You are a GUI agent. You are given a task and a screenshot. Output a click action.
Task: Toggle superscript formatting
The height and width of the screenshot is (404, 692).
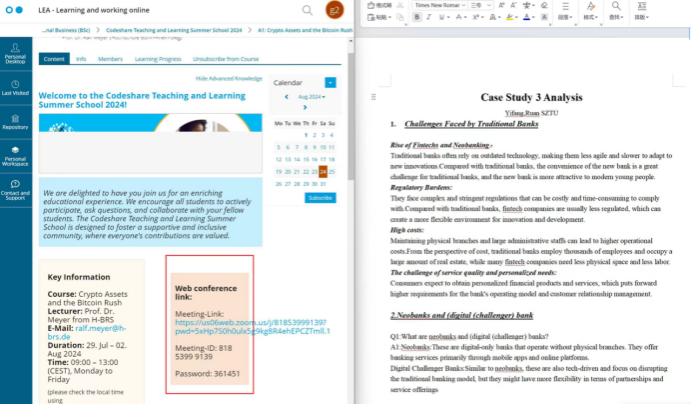tap(476, 17)
